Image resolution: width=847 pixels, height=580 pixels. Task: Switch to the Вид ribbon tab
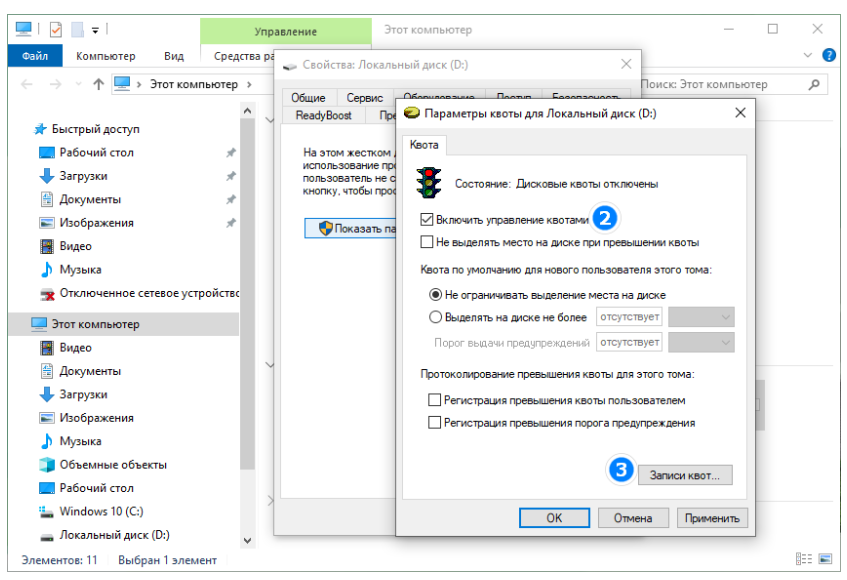pyautogui.click(x=174, y=56)
